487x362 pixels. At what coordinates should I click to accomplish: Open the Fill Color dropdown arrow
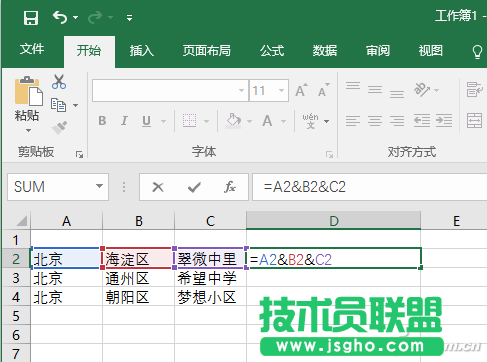(249, 121)
